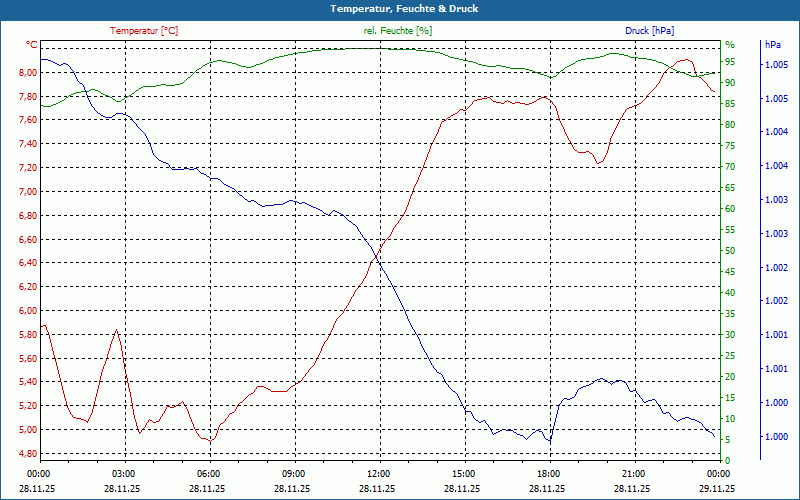Click the '7,60' temperature axis value
800x500 pixels.
pyautogui.click(x=29, y=120)
